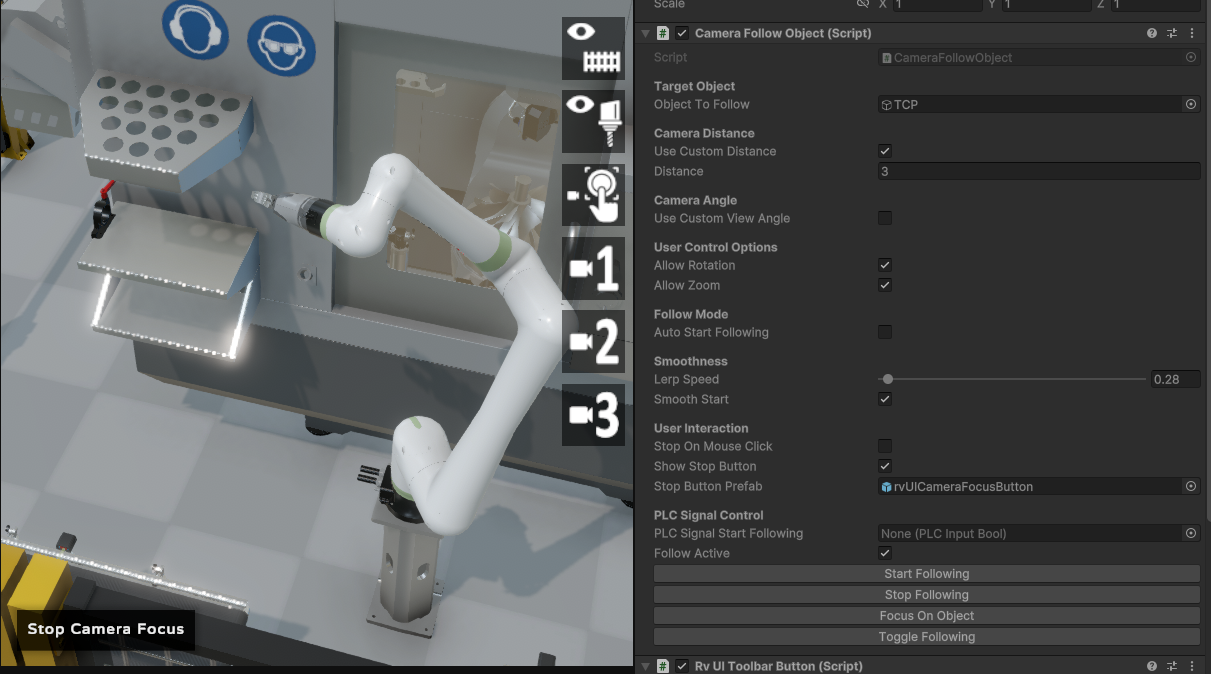The image size is (1211, 674).
Task: Collapse the Camera Follow Object component
Action: [645, 33]
